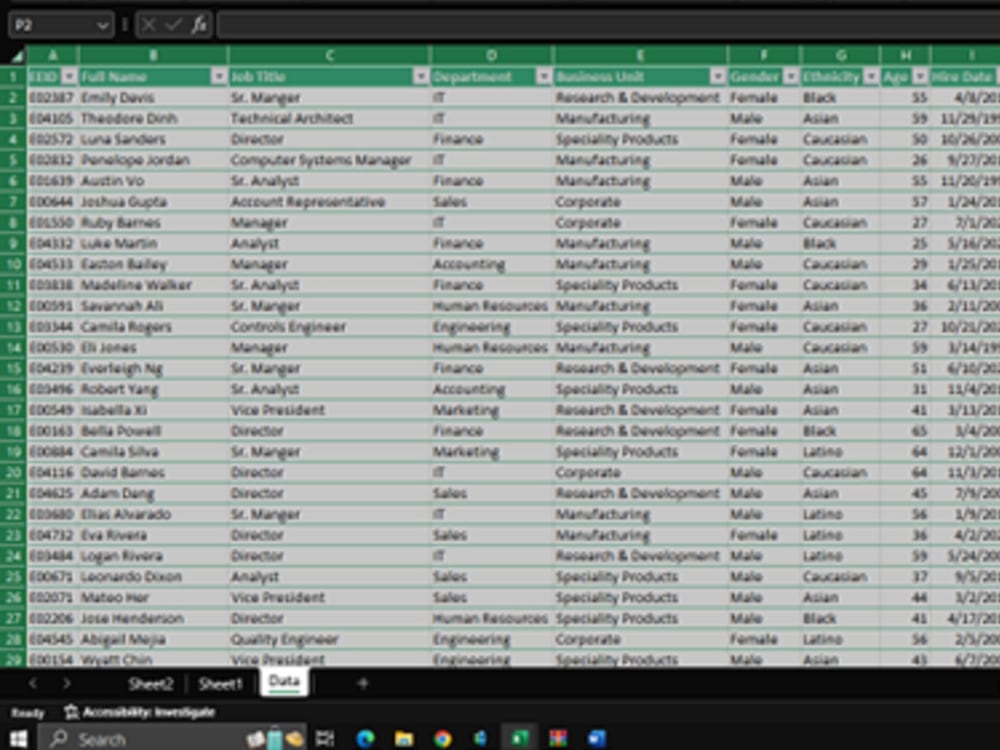This screenshot has height=750, width=1000.
Task: Select column E header
Action: tap(640, 55)
